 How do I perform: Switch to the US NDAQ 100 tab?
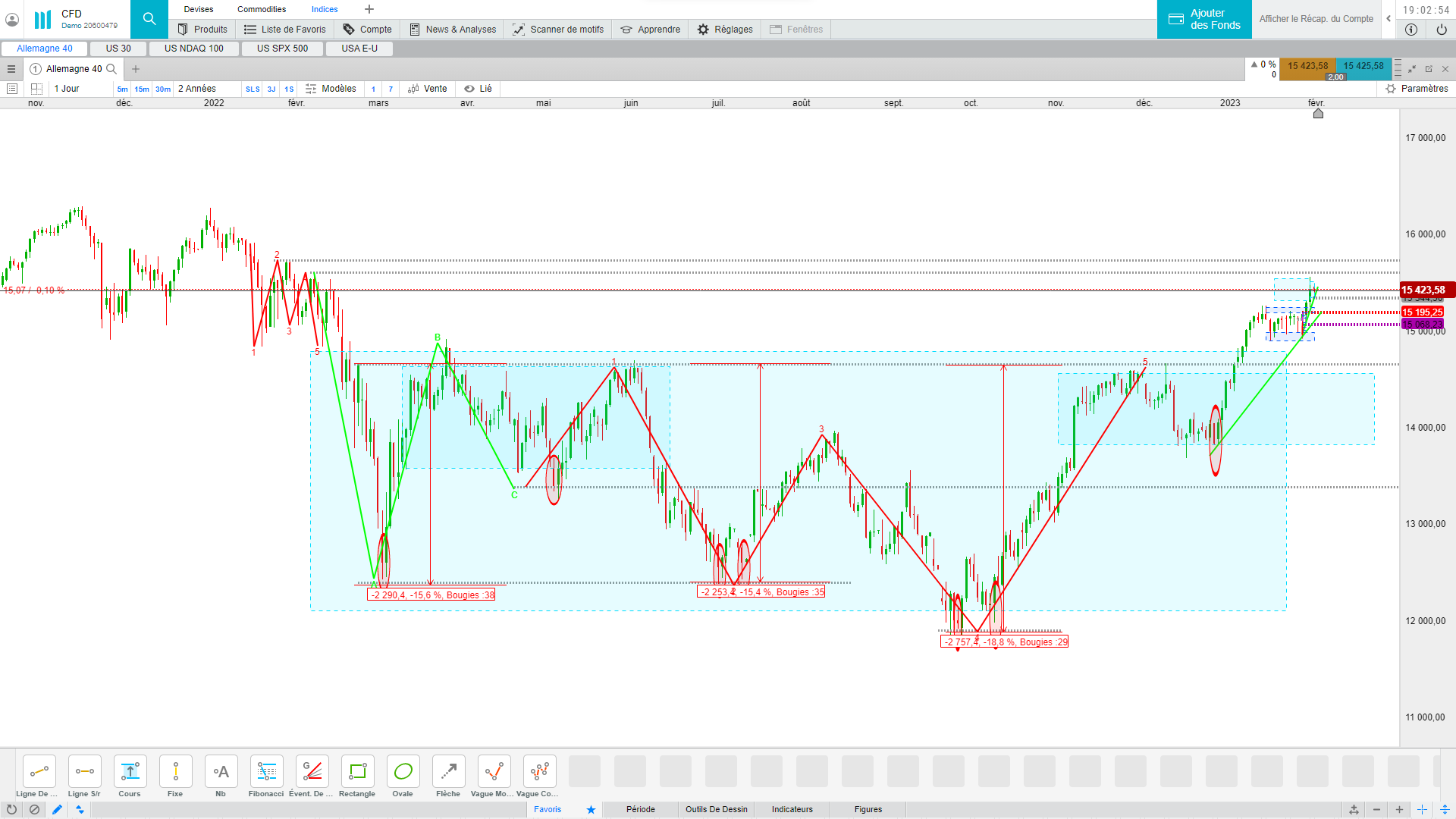[194, 49]
